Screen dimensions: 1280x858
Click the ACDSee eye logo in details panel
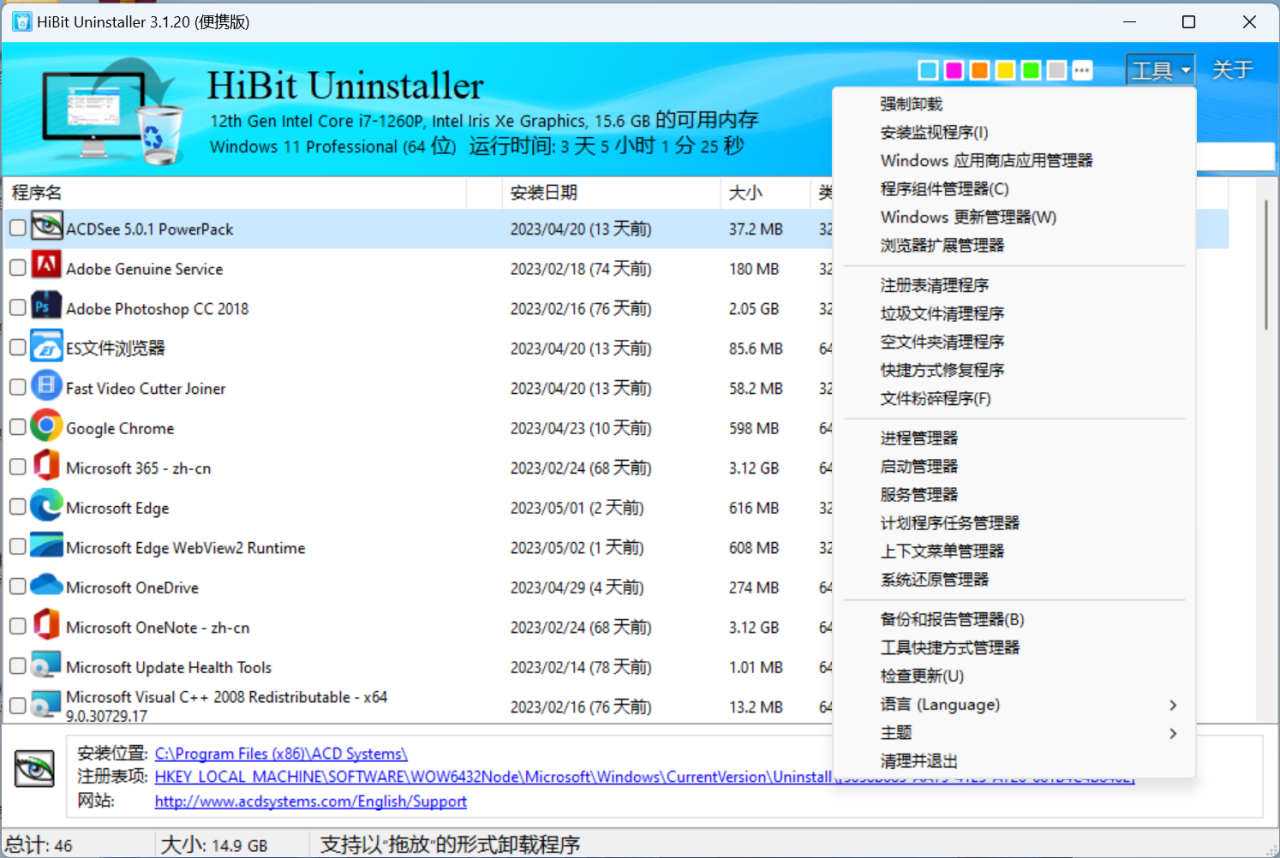33,768
